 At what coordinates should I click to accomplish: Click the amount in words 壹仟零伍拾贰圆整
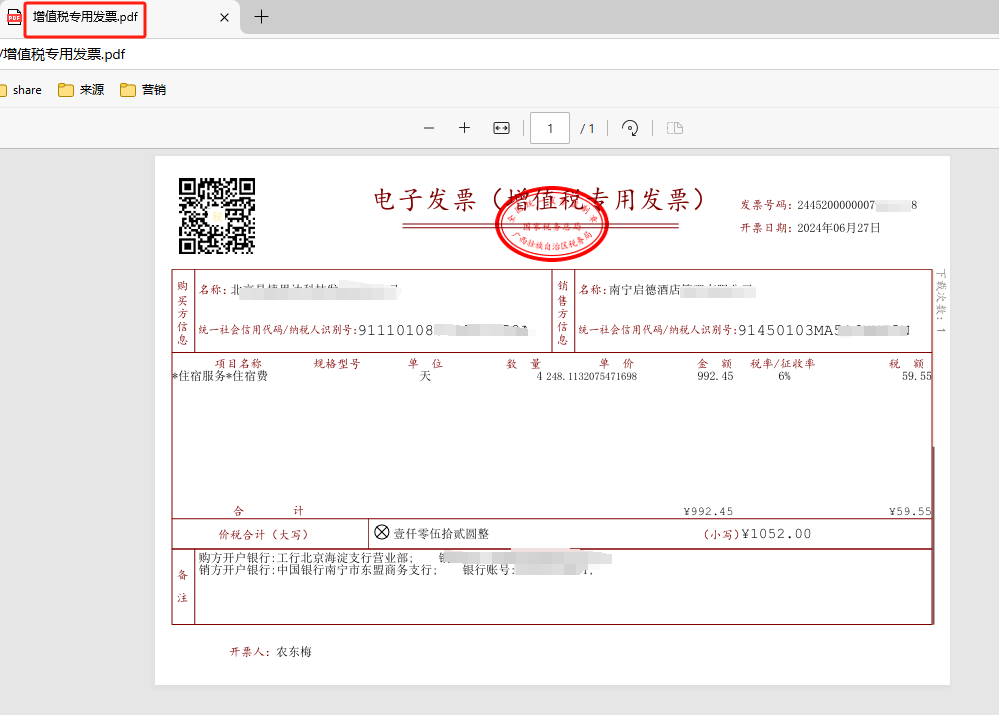tap(441, 534)
